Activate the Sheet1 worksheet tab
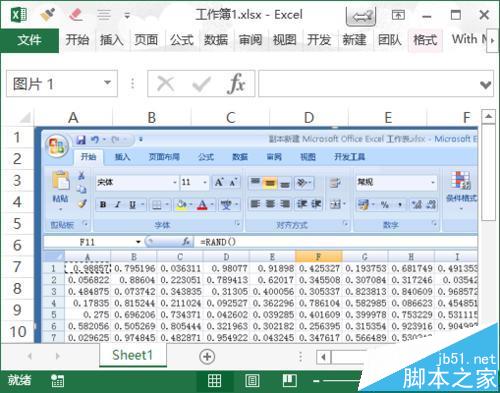500x393 pixels. pyautogui.click(x=133, y=355)
